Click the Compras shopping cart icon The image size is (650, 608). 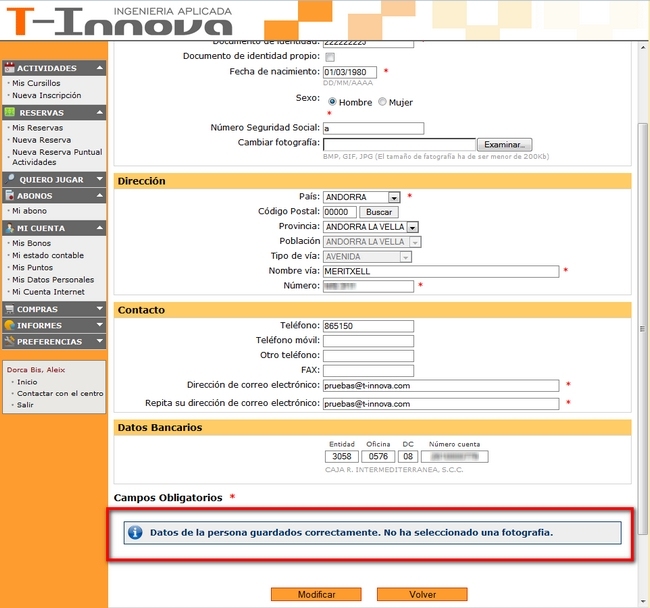pos(9,309)
